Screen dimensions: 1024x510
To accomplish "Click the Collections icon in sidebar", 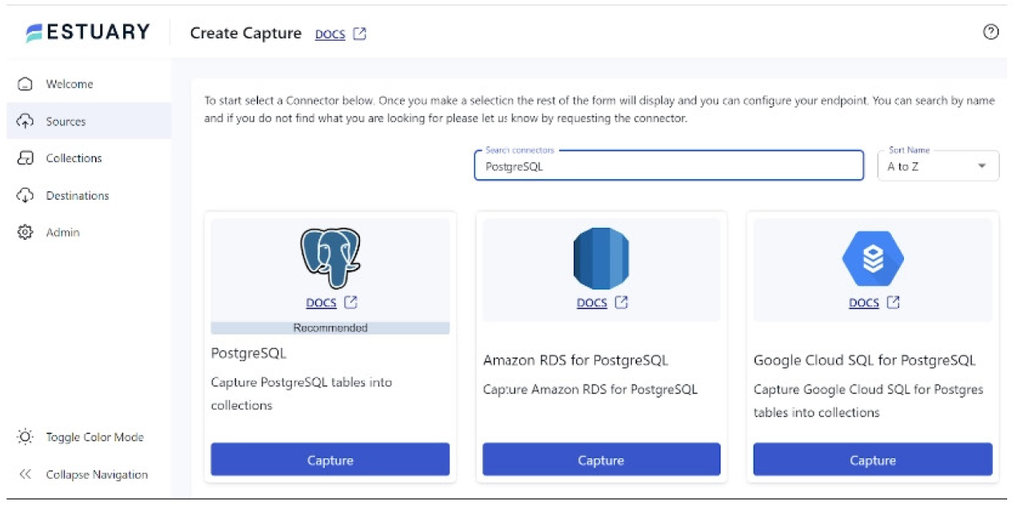I will 25,158.
